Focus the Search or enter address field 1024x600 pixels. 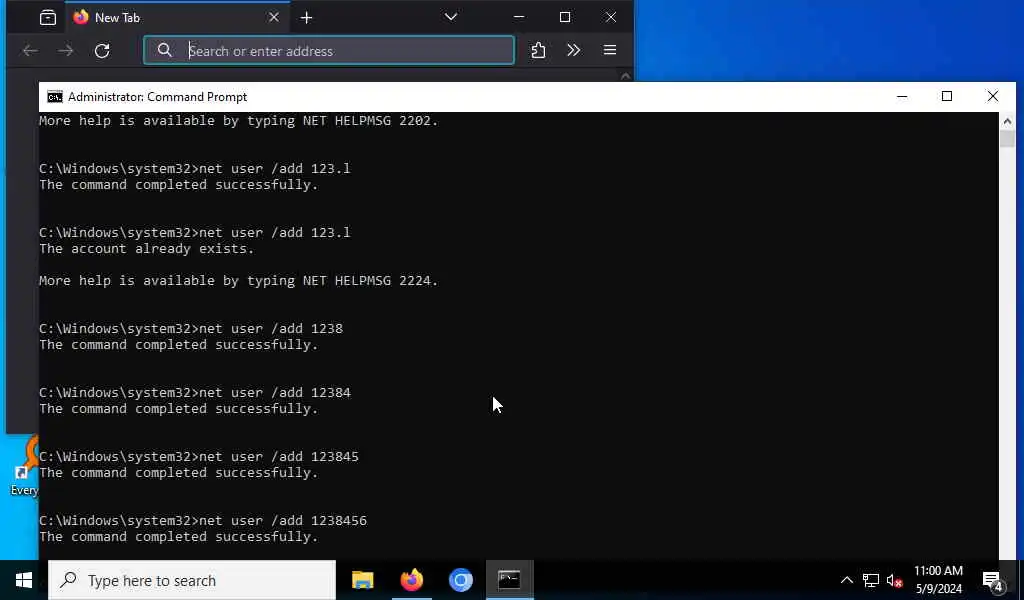pos(329,50)
